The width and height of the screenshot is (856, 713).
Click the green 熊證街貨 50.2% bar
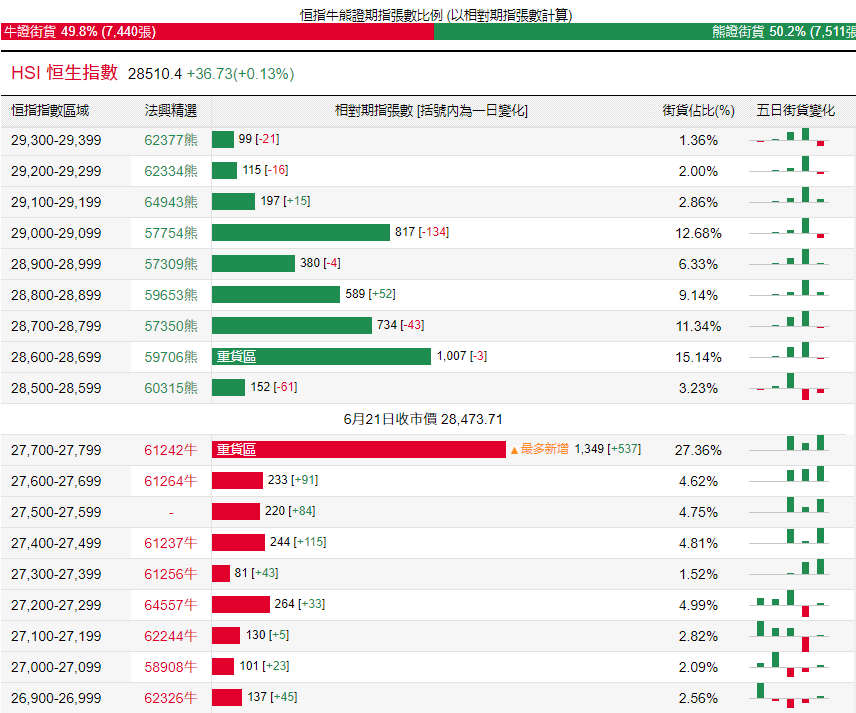(645, 32)
